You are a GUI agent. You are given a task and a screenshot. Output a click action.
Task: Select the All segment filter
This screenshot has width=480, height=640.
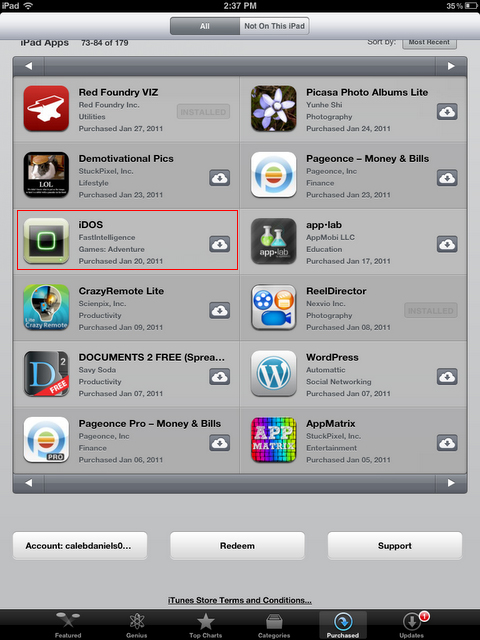204,26
